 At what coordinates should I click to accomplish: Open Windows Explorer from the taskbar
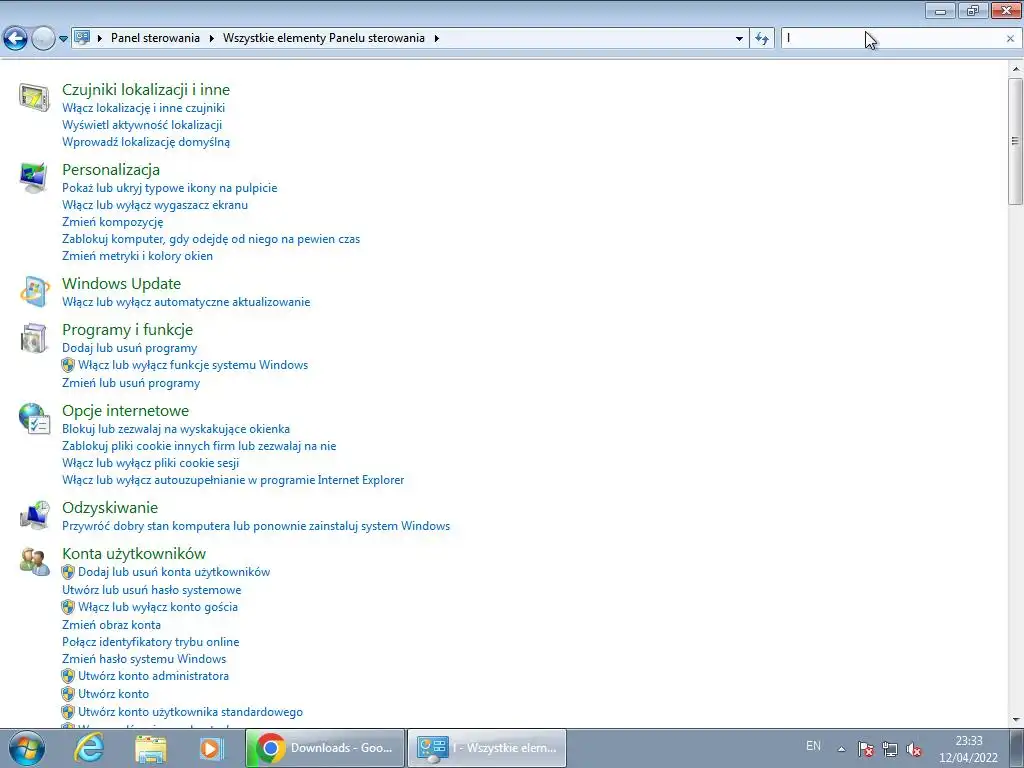coord(150,748)
